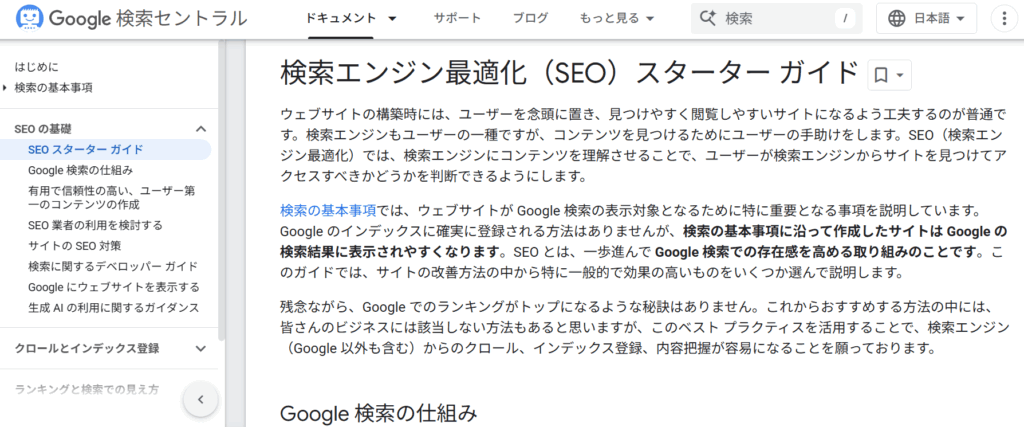Viewport: 1024px width, 427px height.
Task: Click the search sparkle magnifier icon
Action: (708, 18)
